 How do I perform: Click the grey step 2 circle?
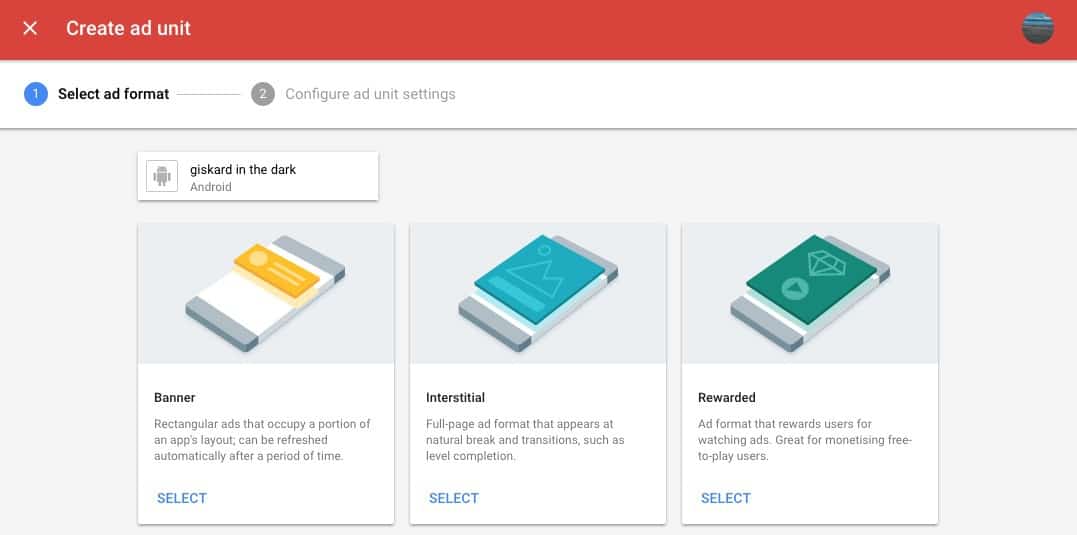point(263,94)
